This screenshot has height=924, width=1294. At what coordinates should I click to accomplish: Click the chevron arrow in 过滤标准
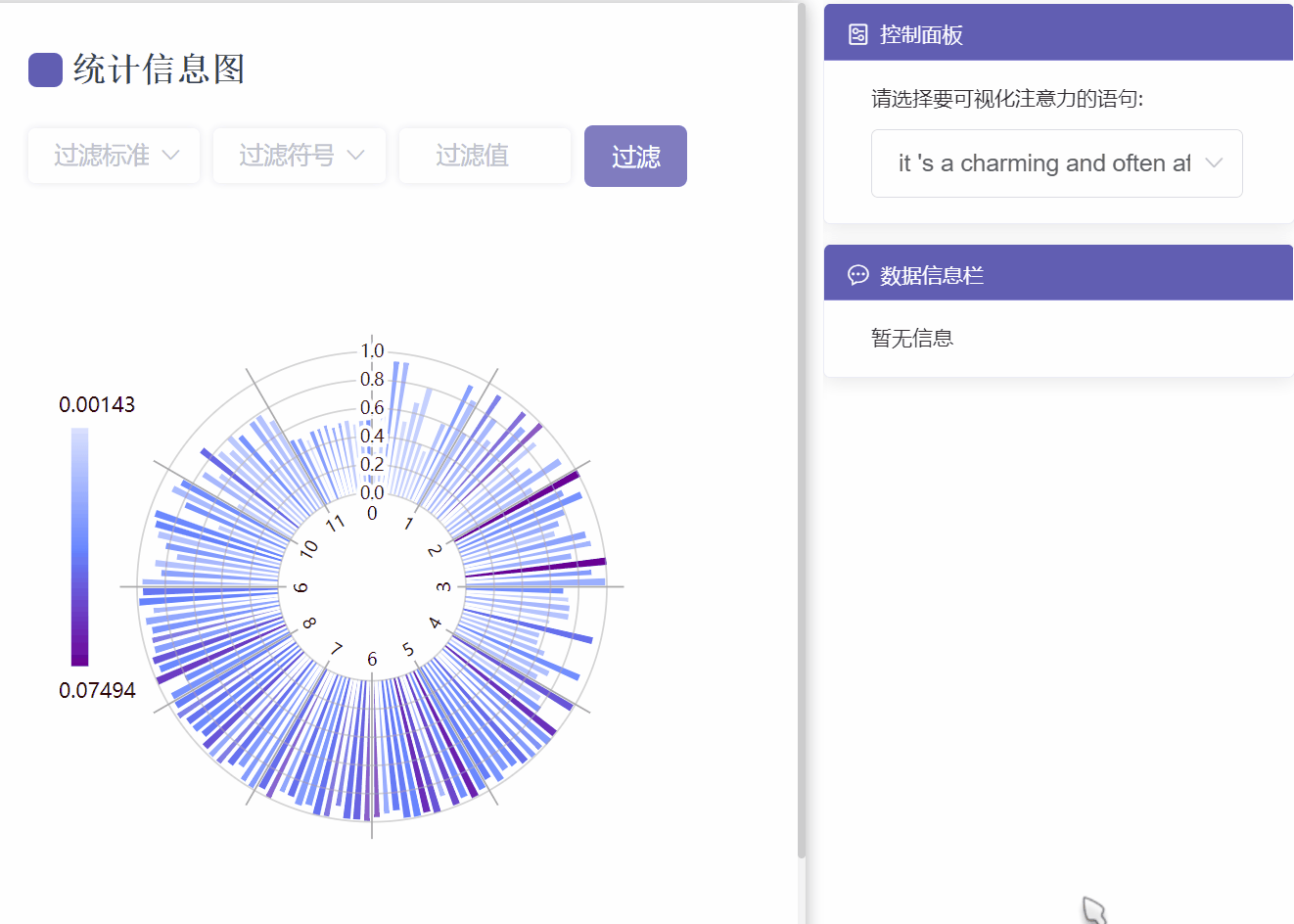click(171, 156)
